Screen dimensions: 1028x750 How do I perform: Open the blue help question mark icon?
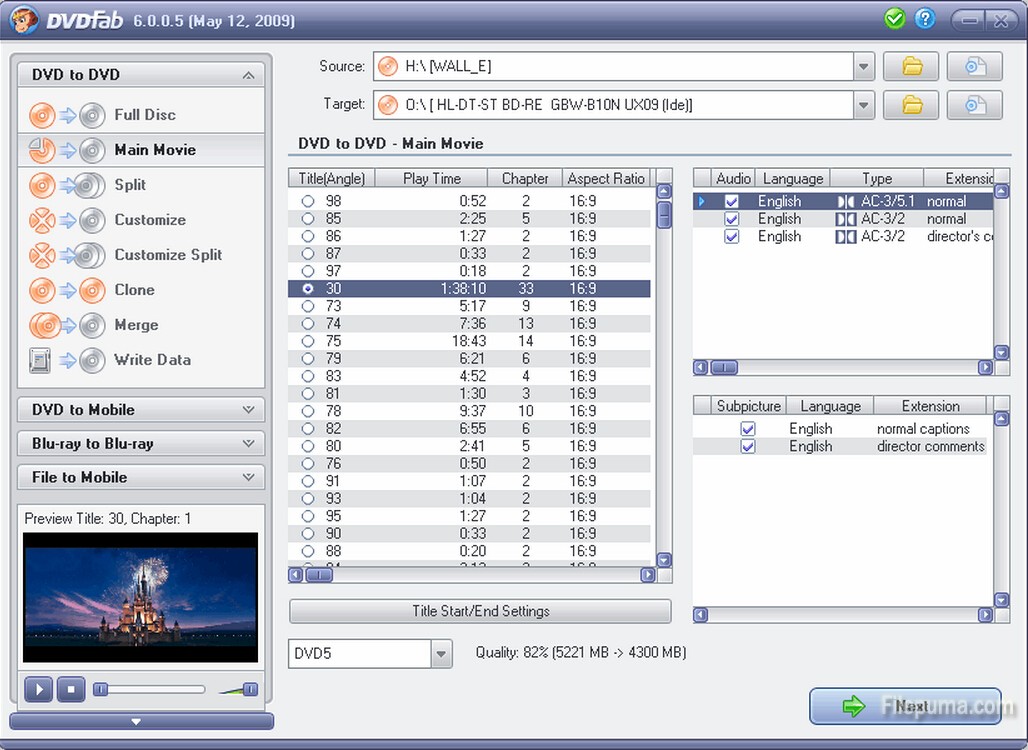(x=924, y=19)
